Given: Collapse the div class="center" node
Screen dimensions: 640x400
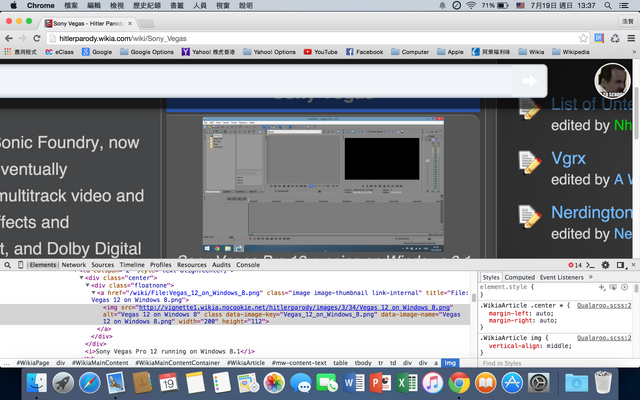Looking at the screenshot, I should [82, 278].
